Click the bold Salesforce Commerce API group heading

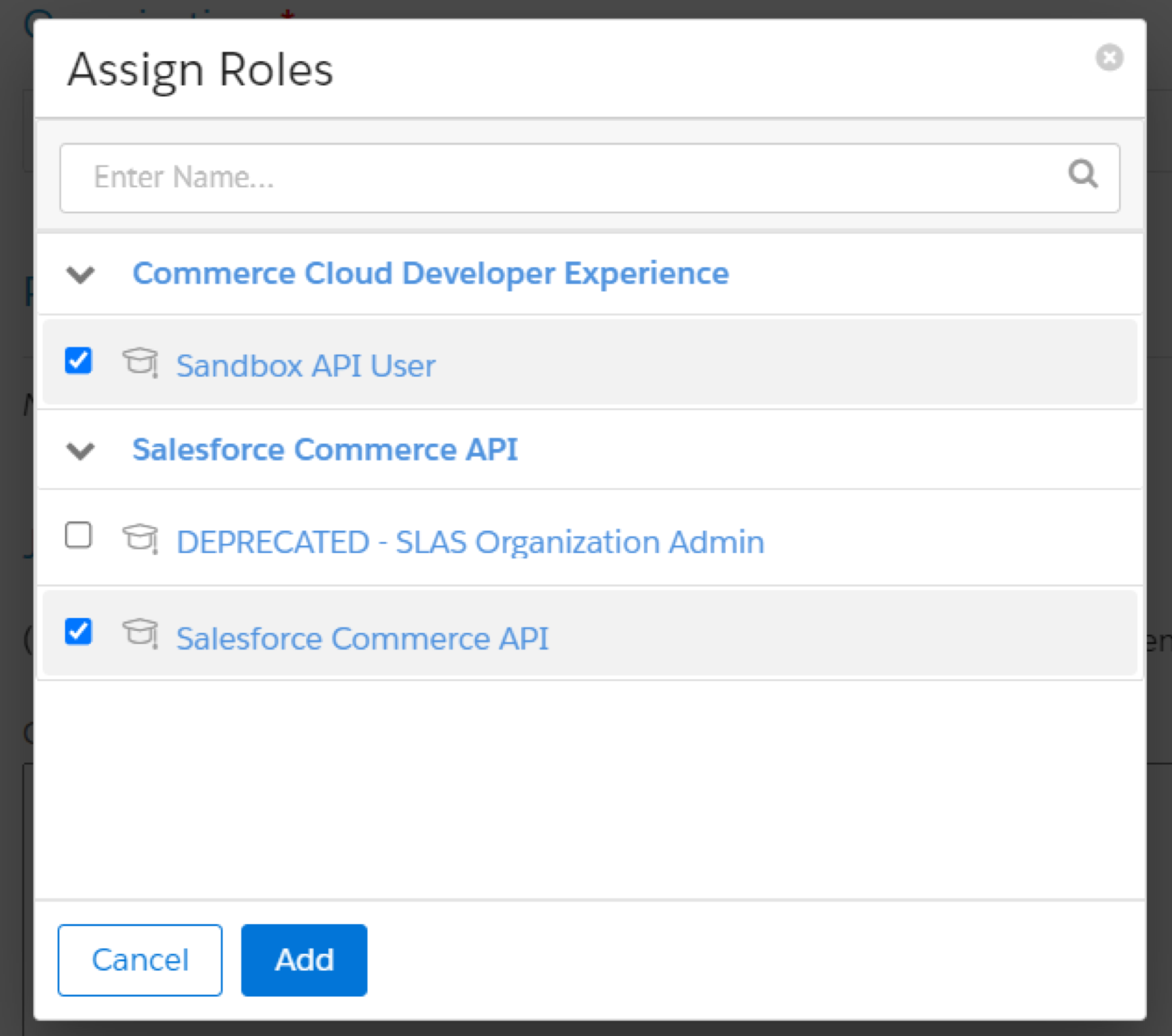[x=325, y=449]
